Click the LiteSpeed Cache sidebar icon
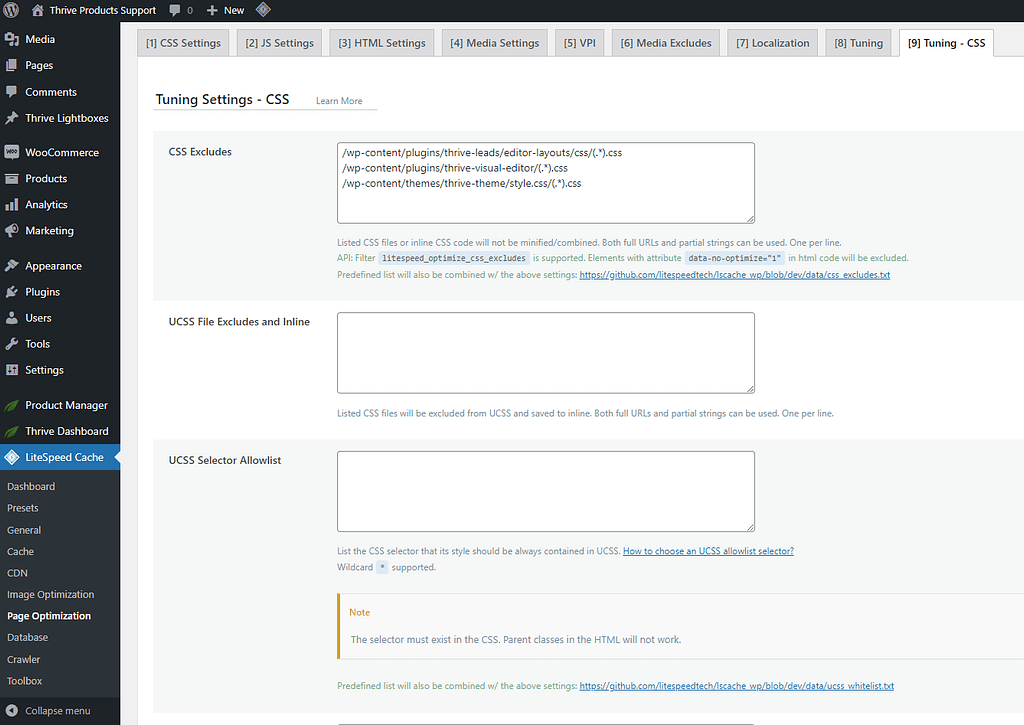The width and height of the screenshot is (1024, 725). (x=12, y=457)
